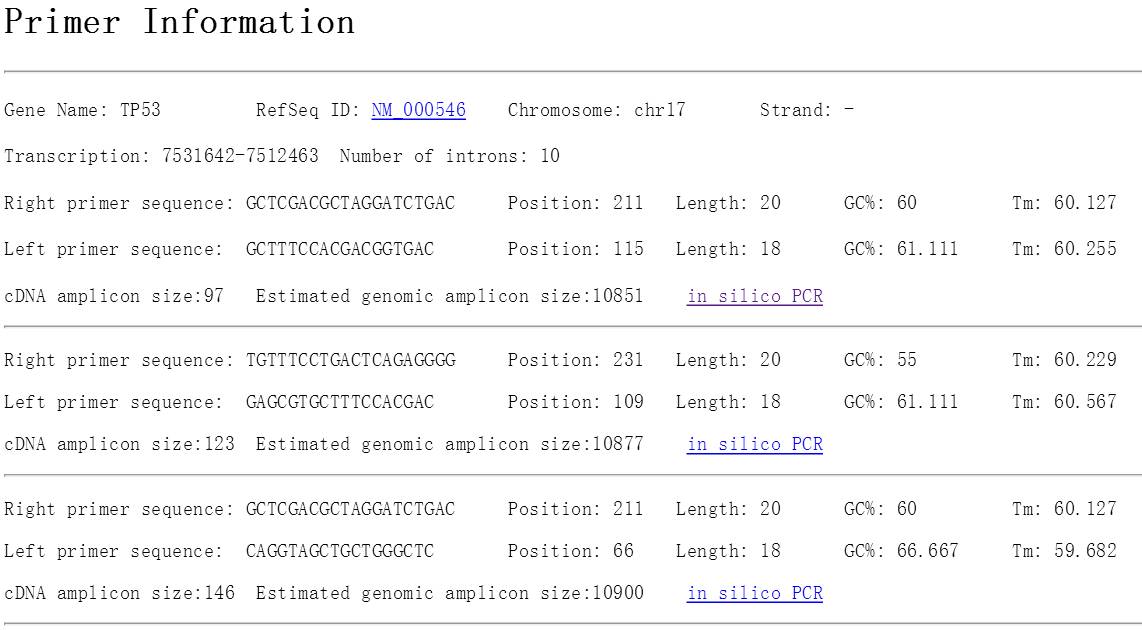Click the right primer sequence TGTTTCCTGACTCAGAGGGG
Image resolution: width=1142 pixels, height=630 pixels.
[x=350, y=361]
